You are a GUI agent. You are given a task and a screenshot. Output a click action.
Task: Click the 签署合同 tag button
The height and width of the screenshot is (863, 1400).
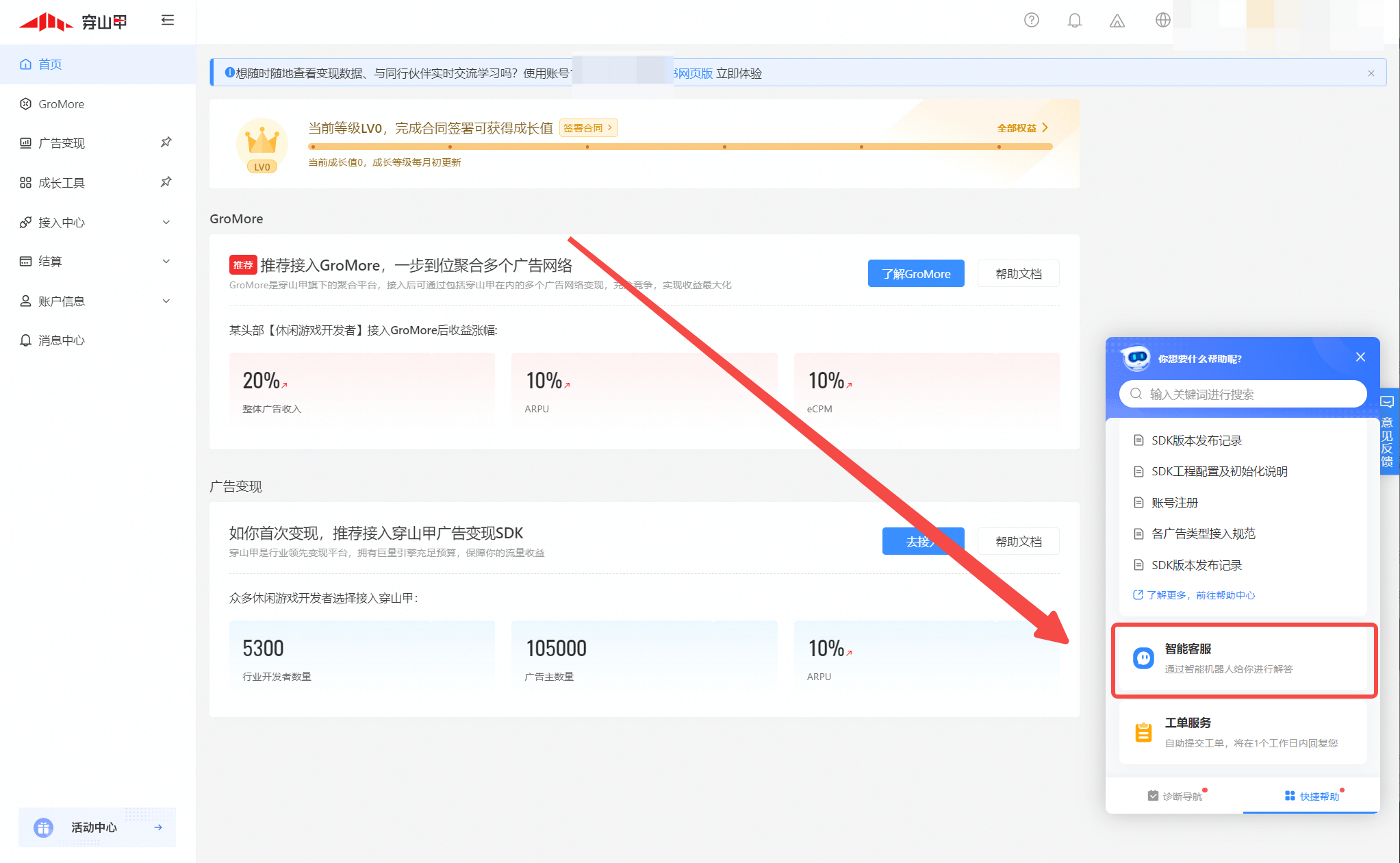coord(588,128)
